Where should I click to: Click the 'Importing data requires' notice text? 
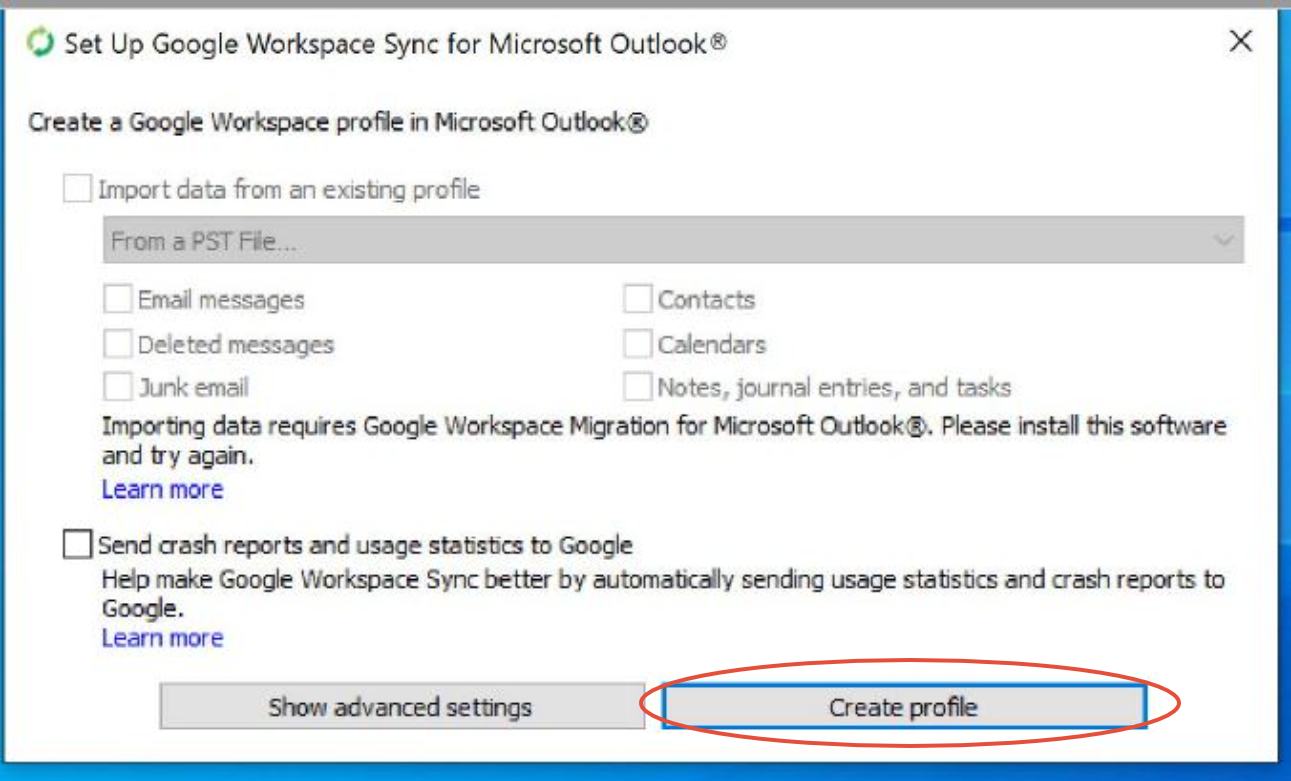[x=664, y=441]
